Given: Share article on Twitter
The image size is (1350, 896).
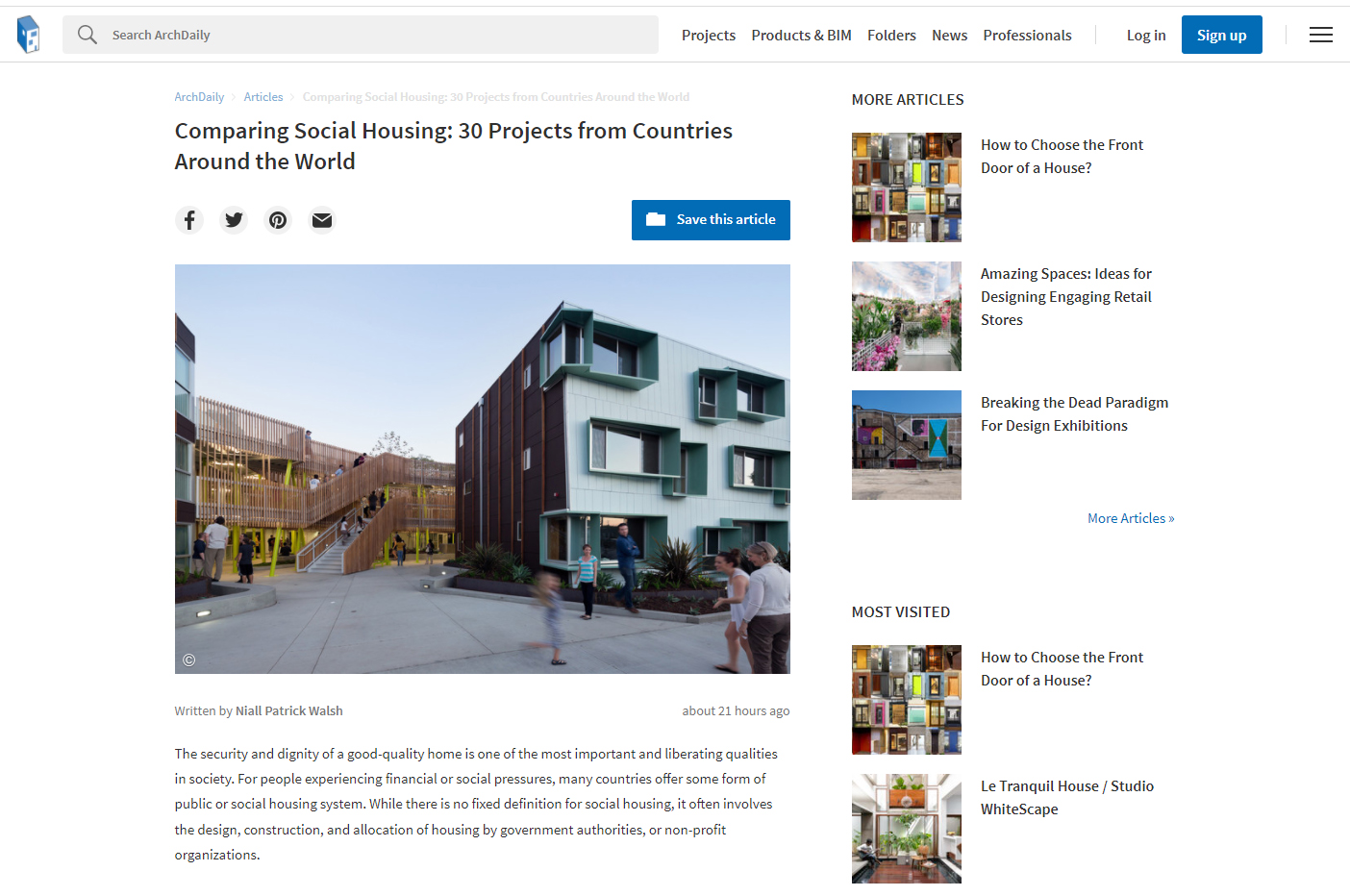Looking at the screenshot, I should (x=234, y=220).
